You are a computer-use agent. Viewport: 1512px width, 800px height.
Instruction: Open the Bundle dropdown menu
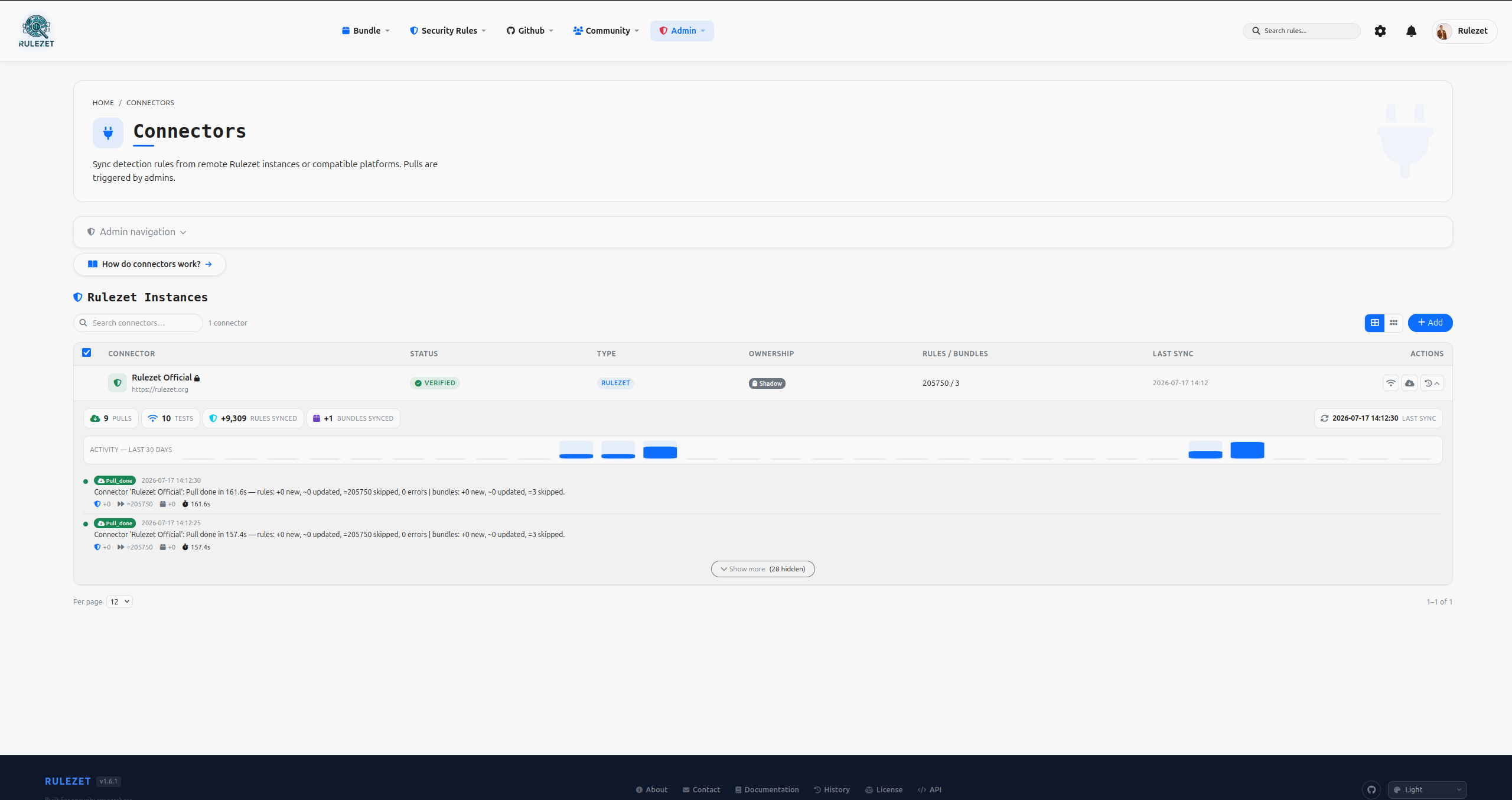pos(366,31)
